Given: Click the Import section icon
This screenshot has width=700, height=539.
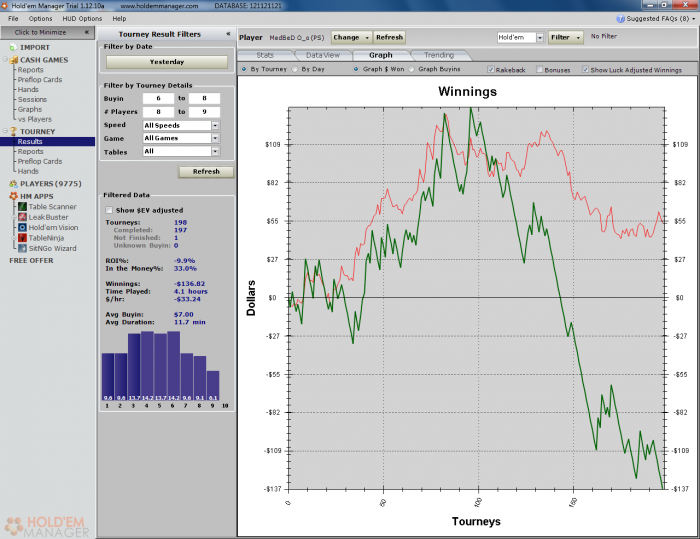Looking at the screenshot, I should (x=12, y=46).
